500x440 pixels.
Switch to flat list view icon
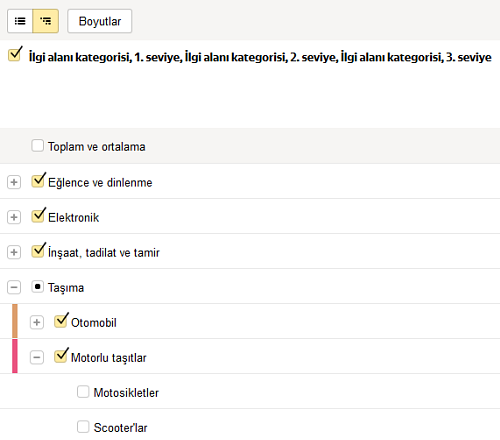pos(20,21)
